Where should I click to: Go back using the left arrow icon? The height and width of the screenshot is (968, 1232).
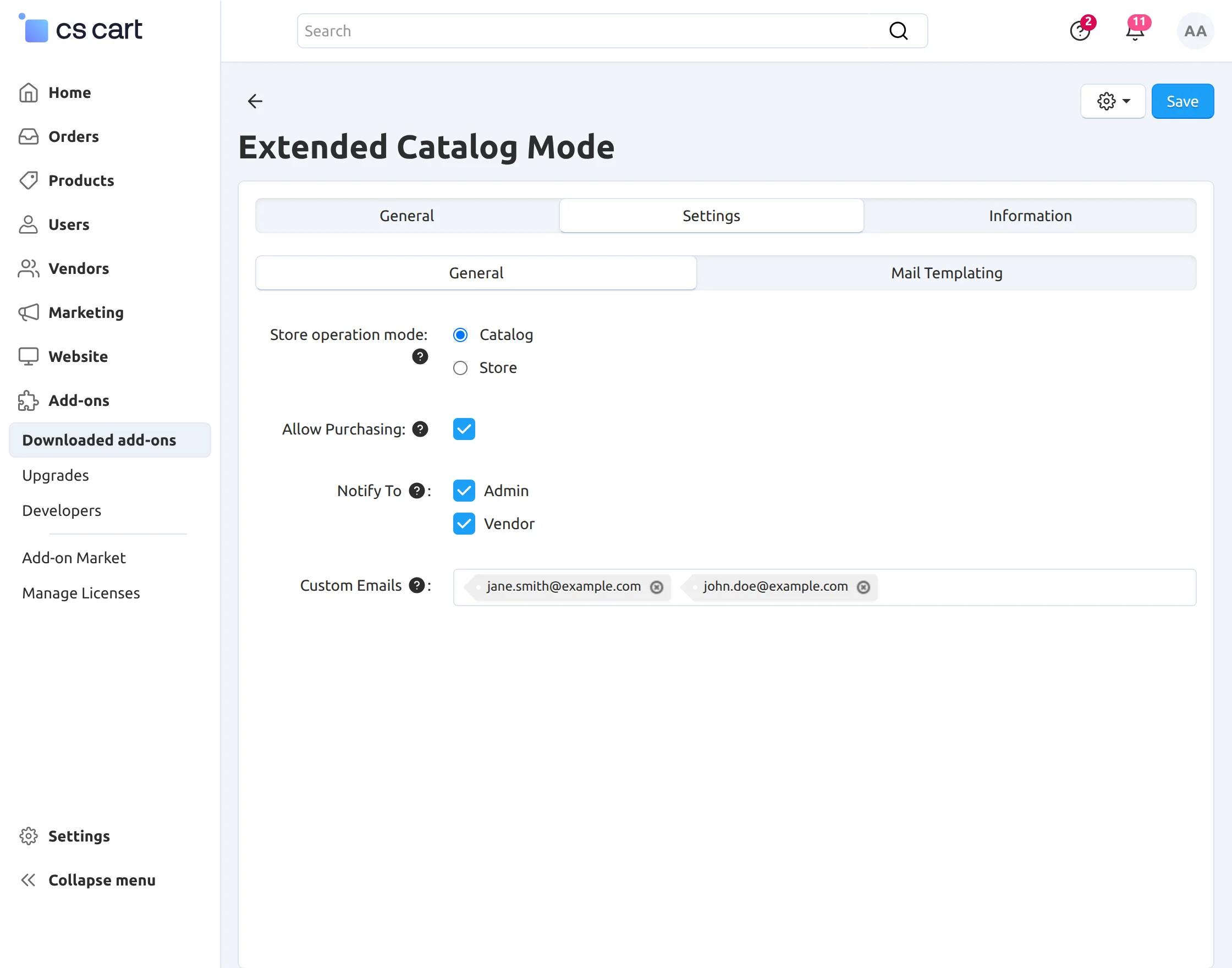[x=255, y=101]
